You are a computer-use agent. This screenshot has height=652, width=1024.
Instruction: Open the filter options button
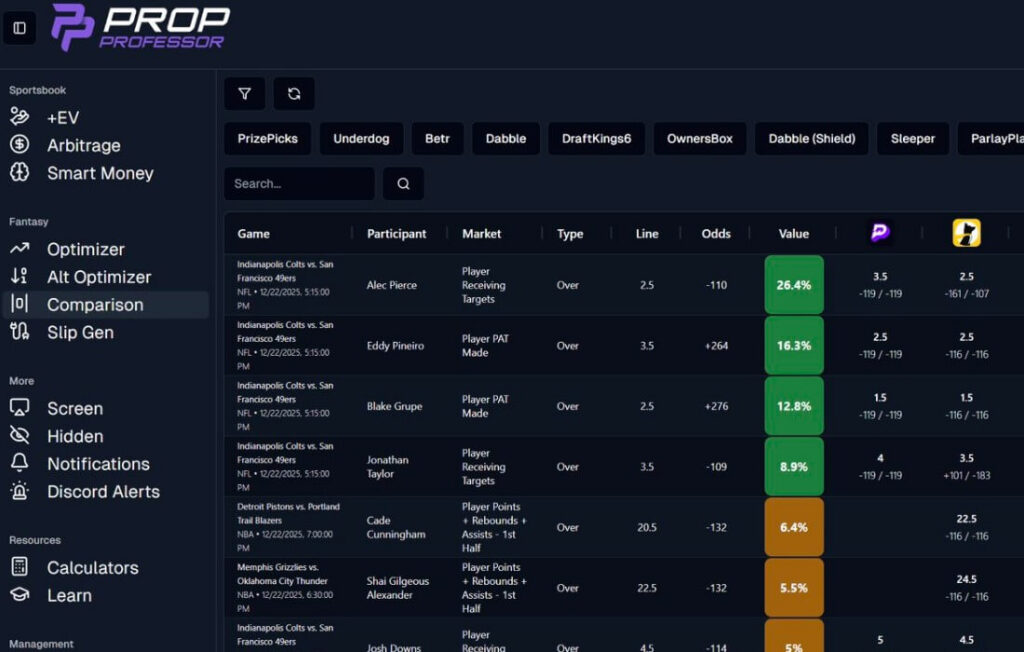click(245, 93)
